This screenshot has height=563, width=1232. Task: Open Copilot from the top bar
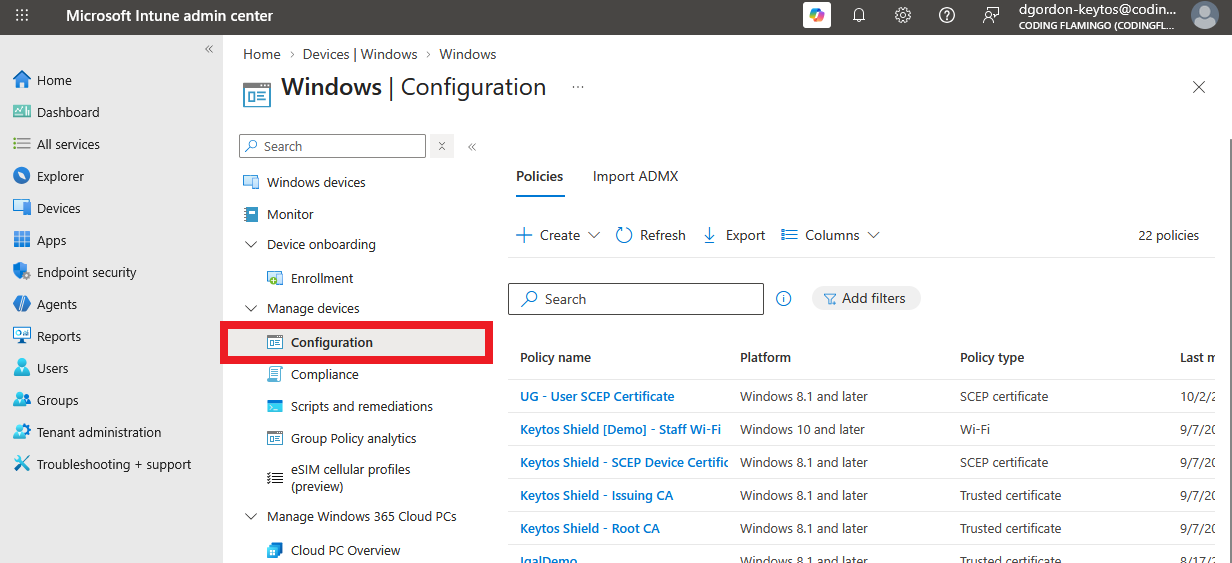pyautogui.click(x=817, y=15)
